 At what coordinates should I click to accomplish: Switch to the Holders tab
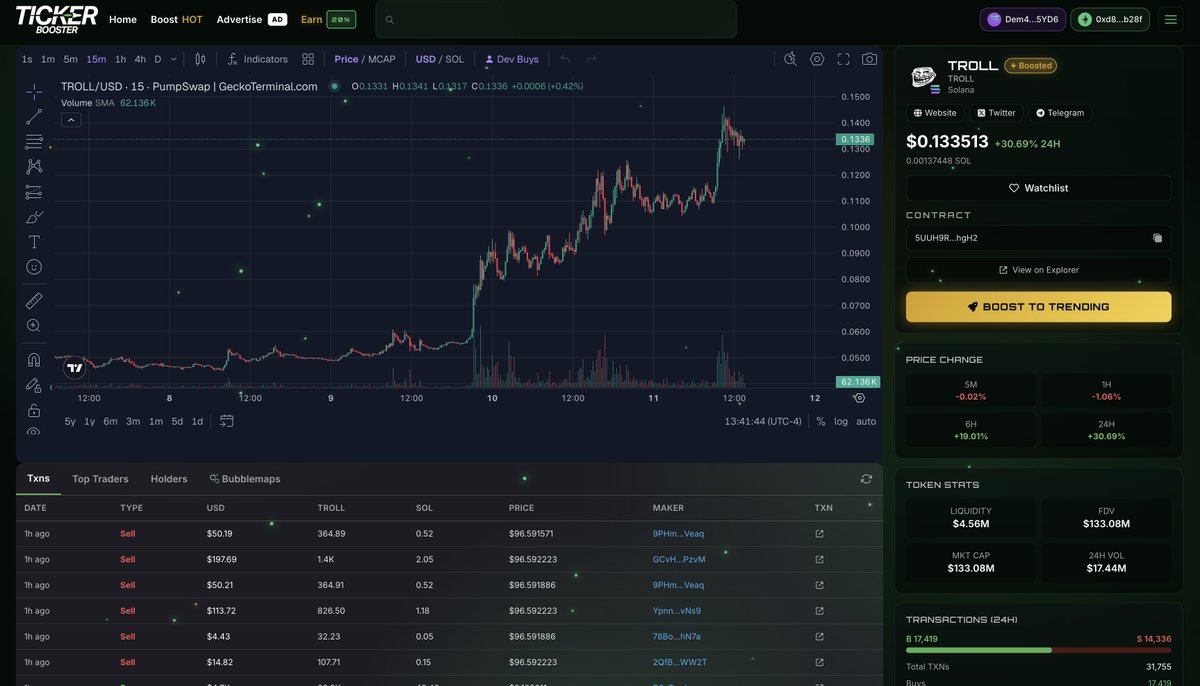click(x=169, y=479)
